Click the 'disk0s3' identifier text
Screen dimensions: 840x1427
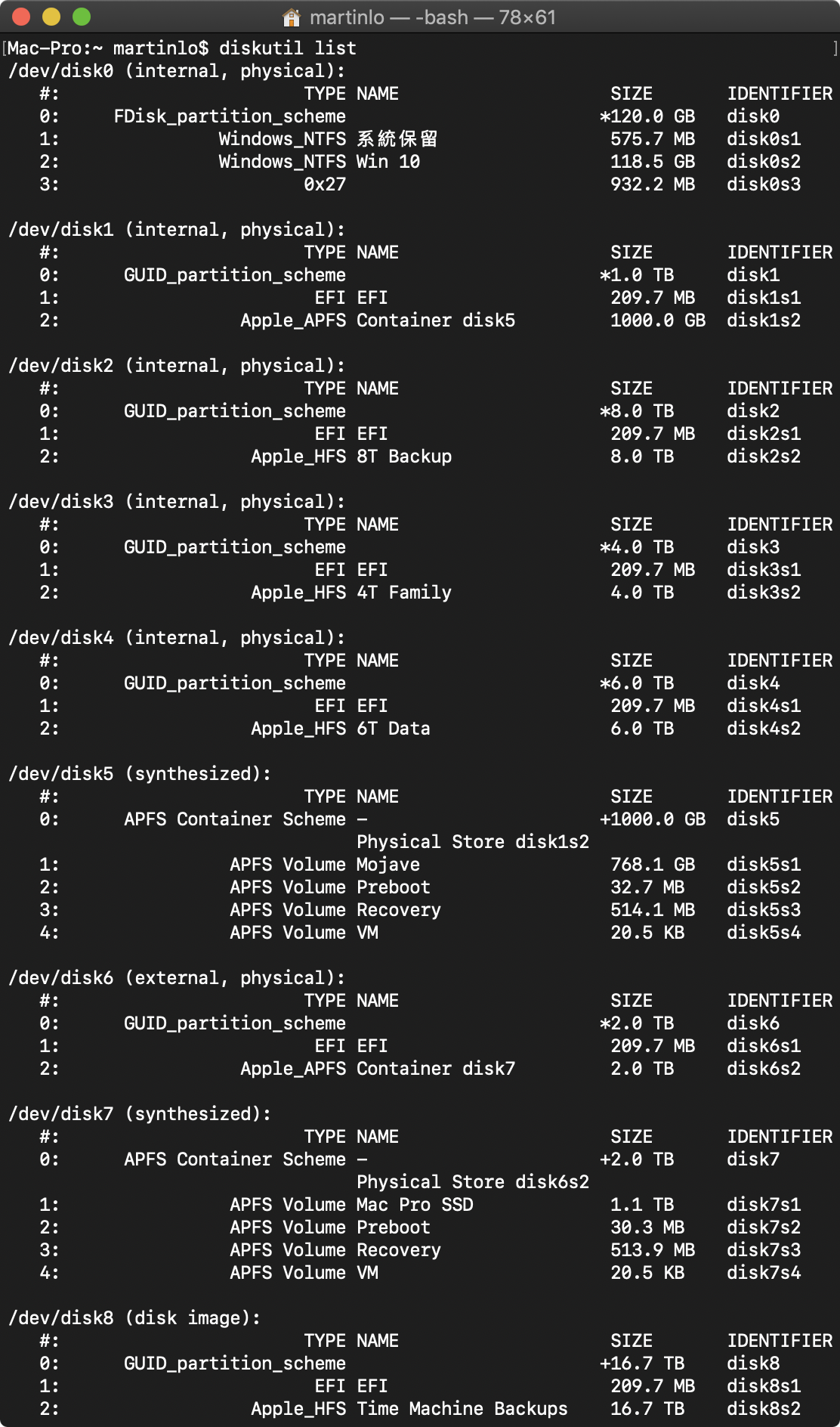tap(764, 184)
